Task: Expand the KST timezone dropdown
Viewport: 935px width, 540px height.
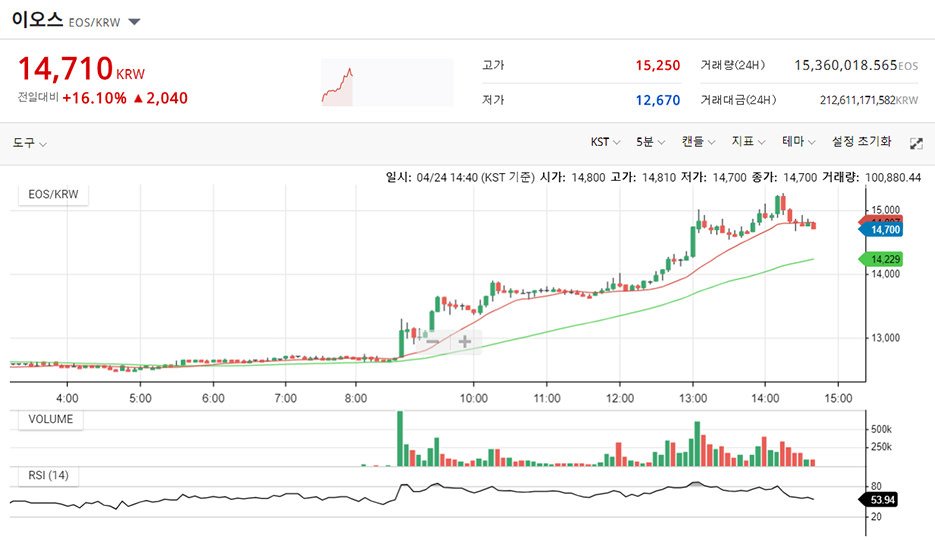Action: tap(606, 143)
